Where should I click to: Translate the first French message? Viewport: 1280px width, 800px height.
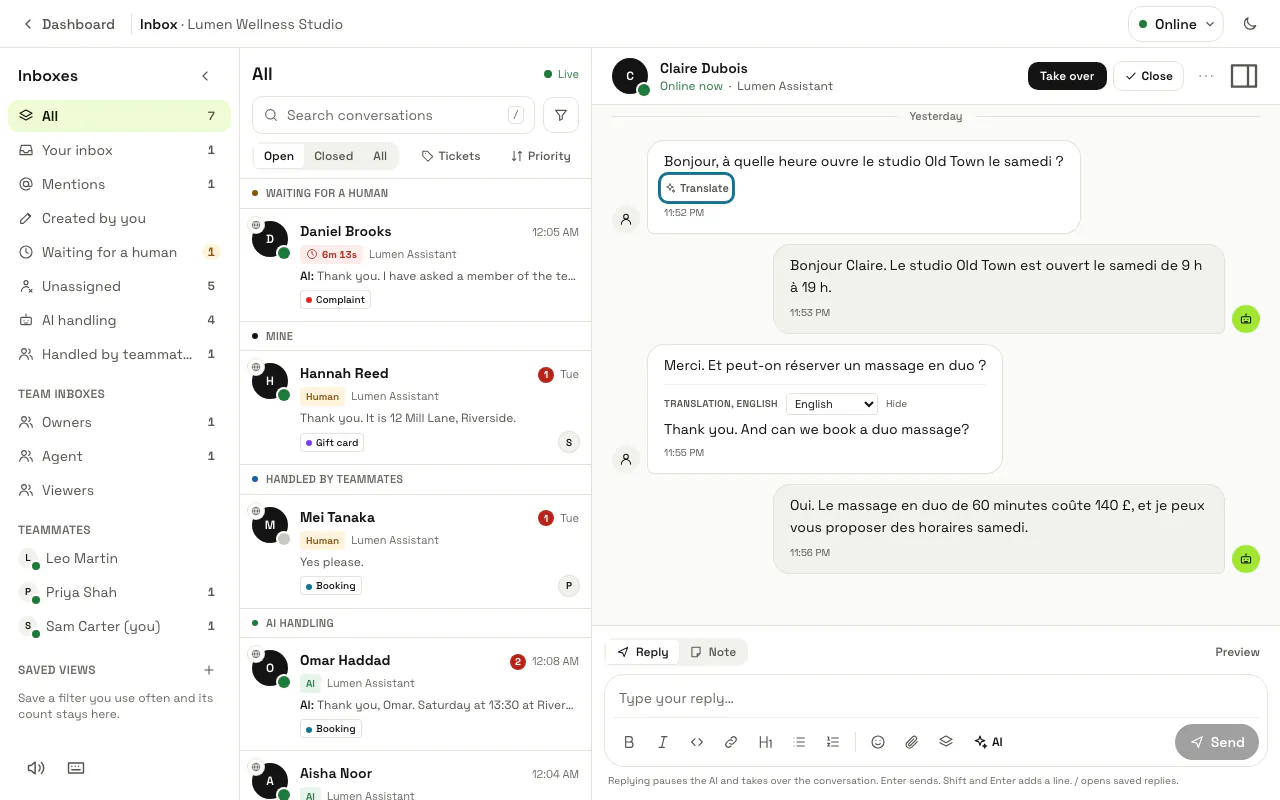697,188
